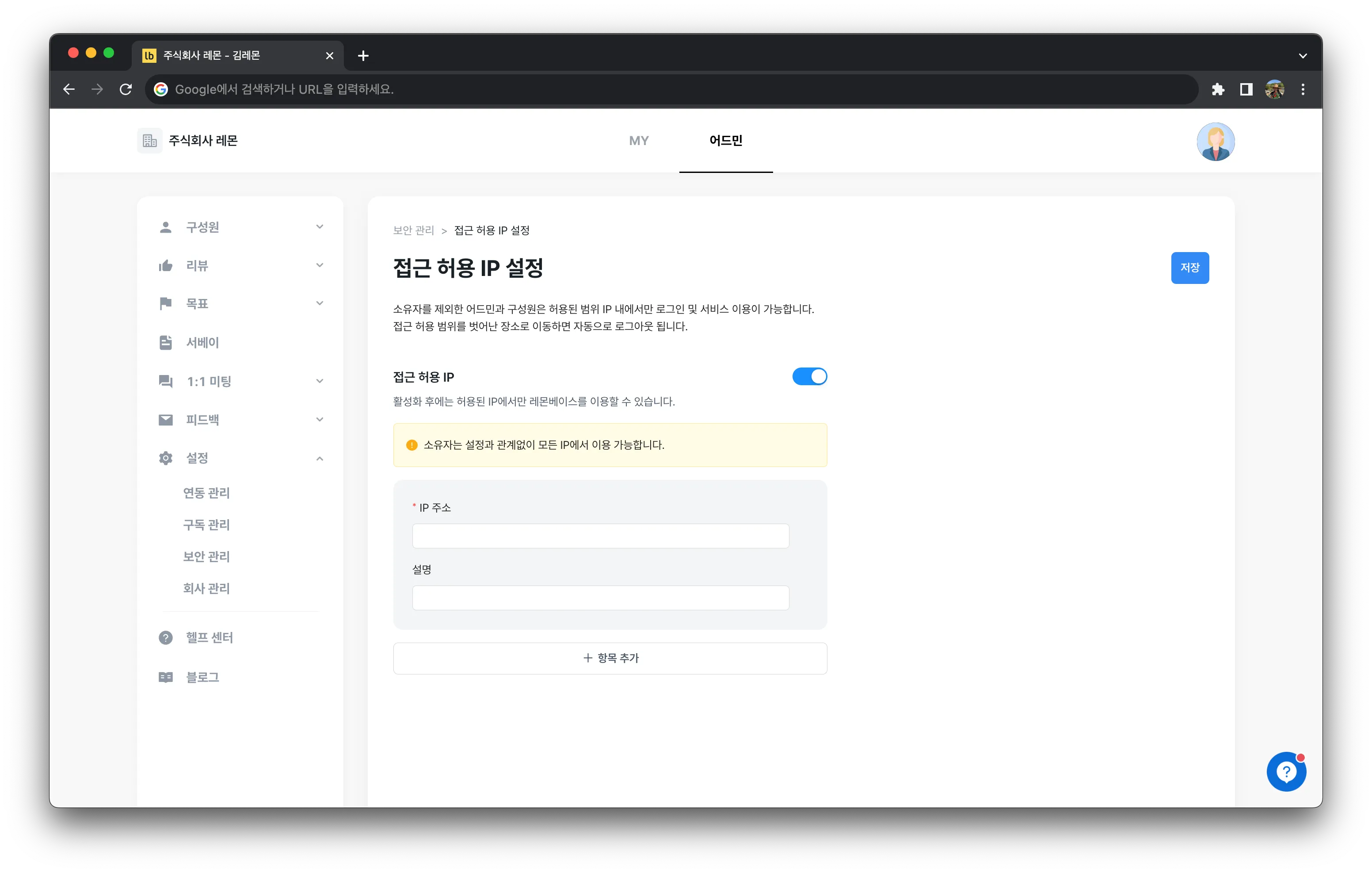Click the 1:1 미팅 chat bubbles icon
This screenshot has height=873, width=1372.
click(165, 381)
